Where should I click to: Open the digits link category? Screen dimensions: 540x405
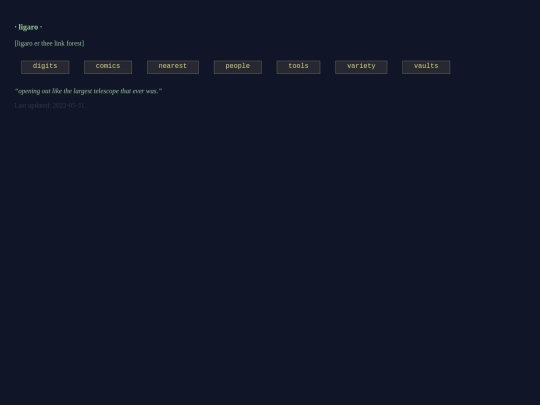click(x=45, y=67)
